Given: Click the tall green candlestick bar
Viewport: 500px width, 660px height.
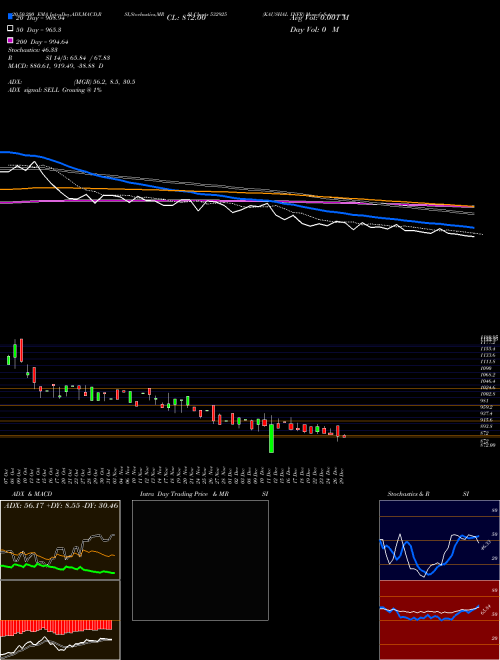Looking at the screenshot, I should (x=271, y=438).
